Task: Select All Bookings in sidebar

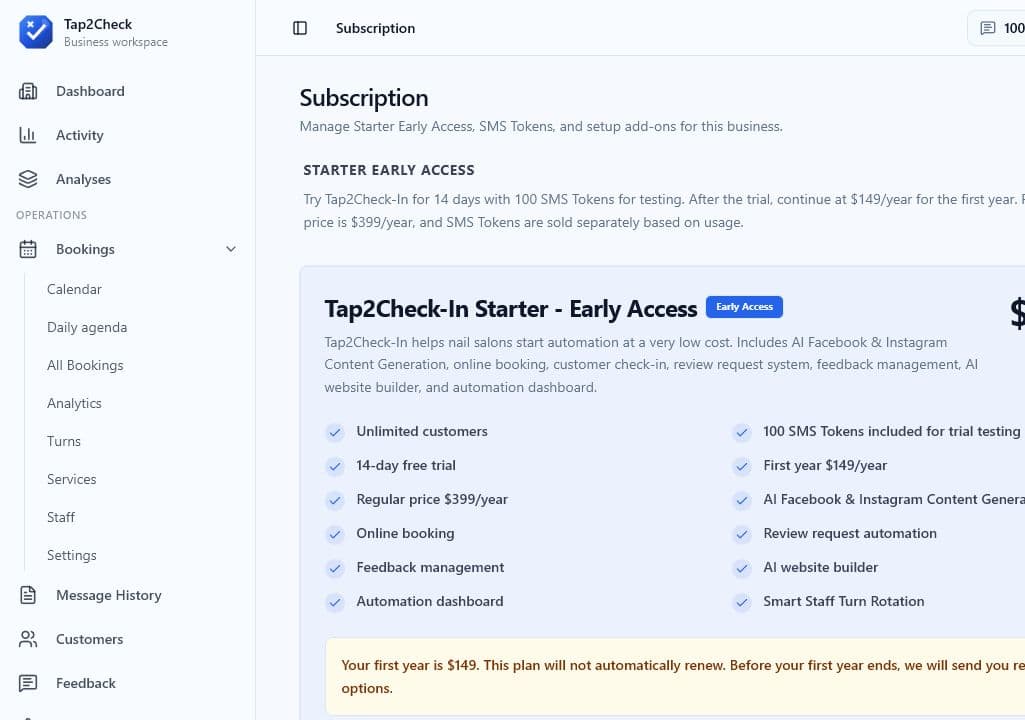Action: pyautogui.click(x=85, y=365)
